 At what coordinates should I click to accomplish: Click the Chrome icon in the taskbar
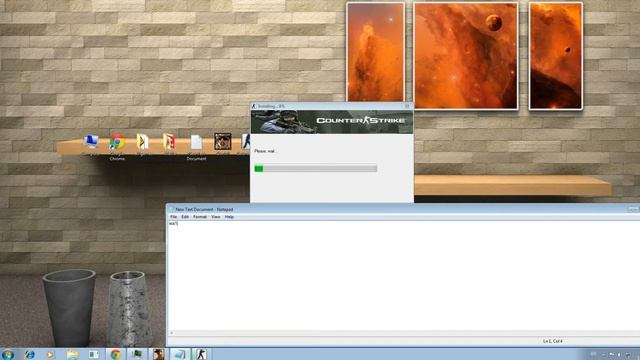[x=116, y=354]
